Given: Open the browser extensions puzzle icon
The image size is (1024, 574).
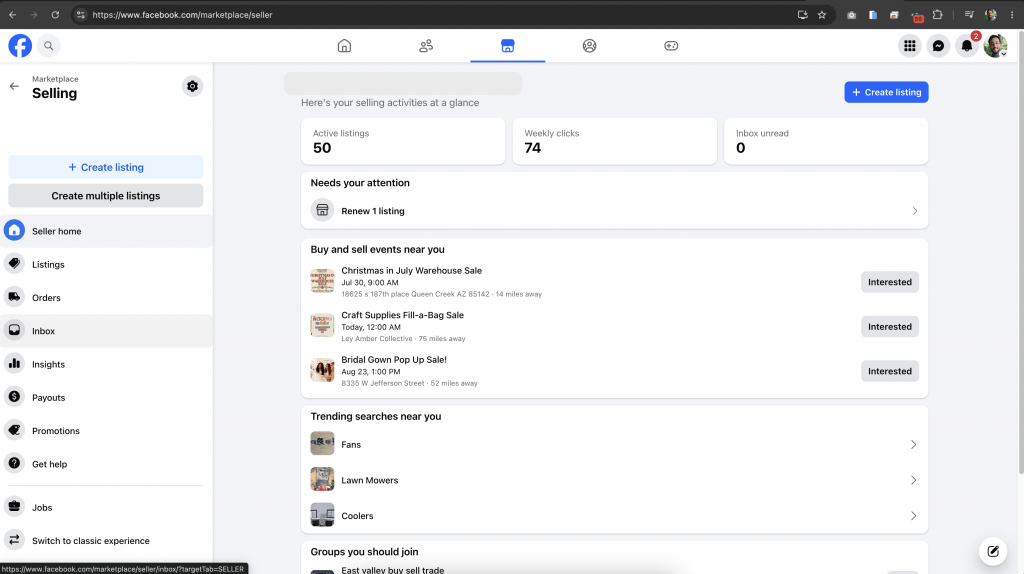Looking at the screenshot, I should [938, 14].
